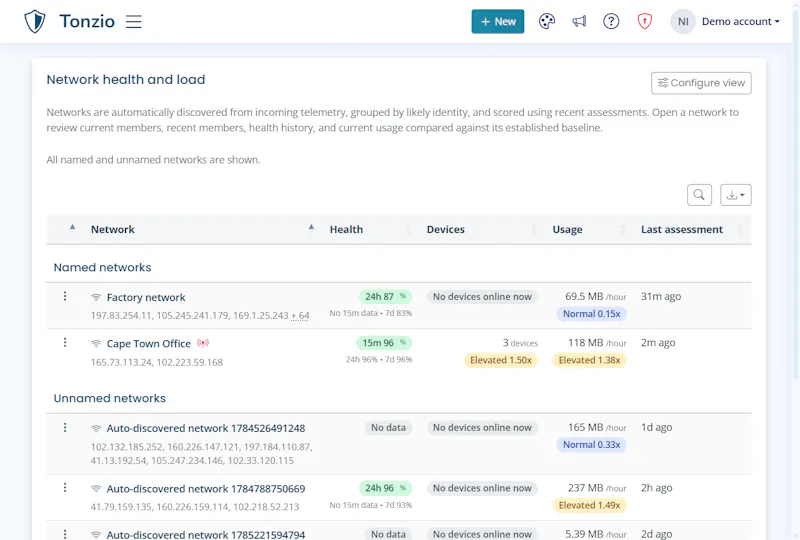Click Factory network wifi icon
Screen dimensions: 800x540
(x=96, y=297)
